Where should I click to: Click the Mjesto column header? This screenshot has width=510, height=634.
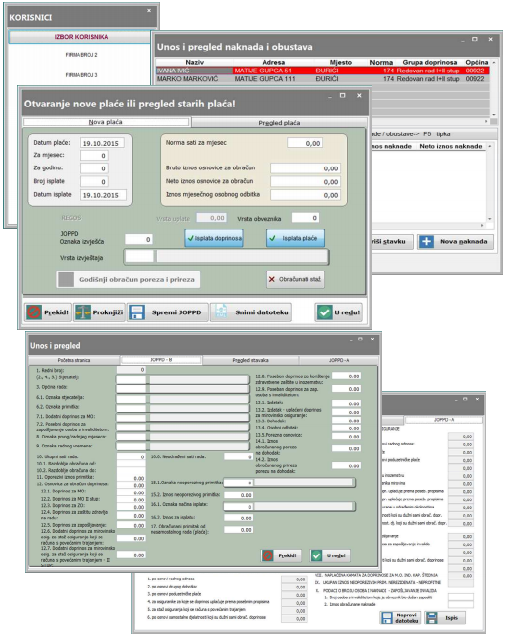[341, 62]
